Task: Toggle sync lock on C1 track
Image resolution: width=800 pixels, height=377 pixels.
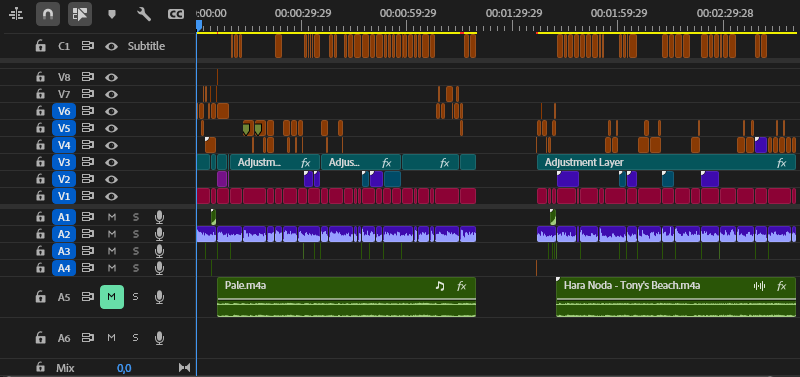Action: tap(88, 46)
